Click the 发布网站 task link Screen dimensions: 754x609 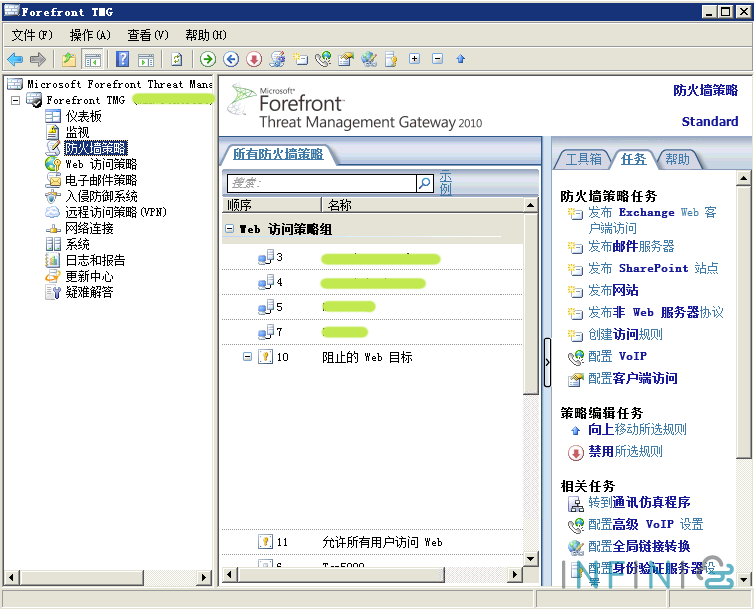613,290
